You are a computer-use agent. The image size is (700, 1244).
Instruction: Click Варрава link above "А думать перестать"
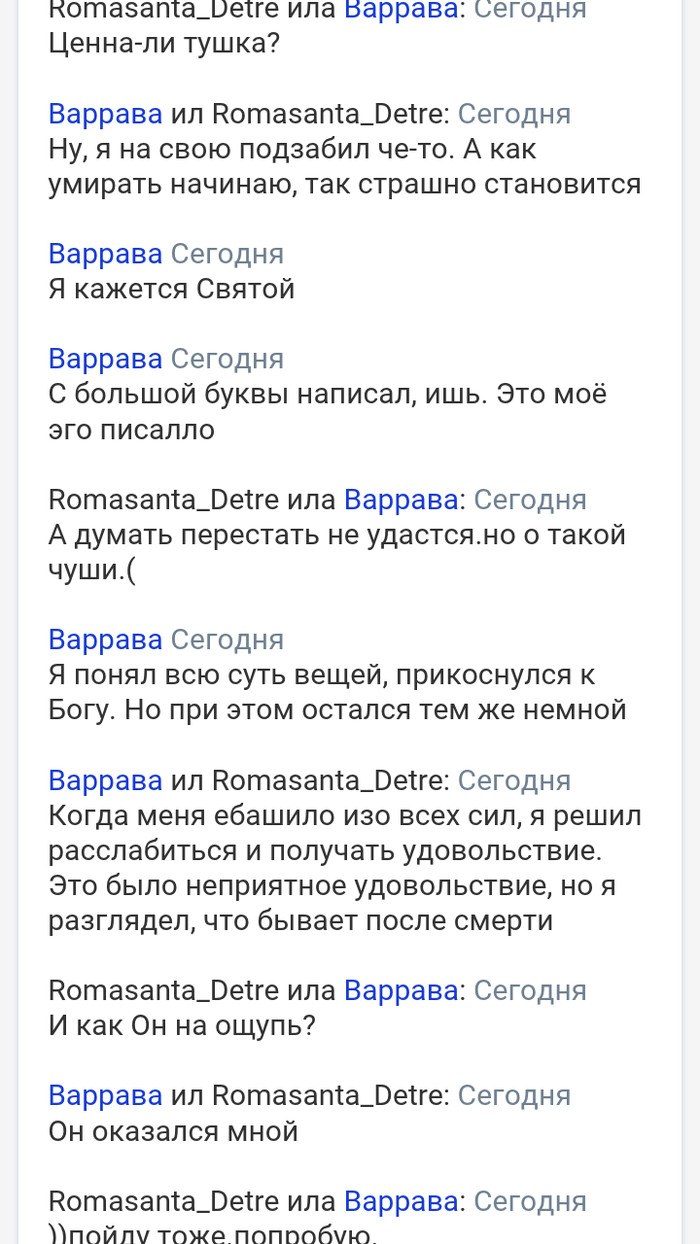(401, 500)
